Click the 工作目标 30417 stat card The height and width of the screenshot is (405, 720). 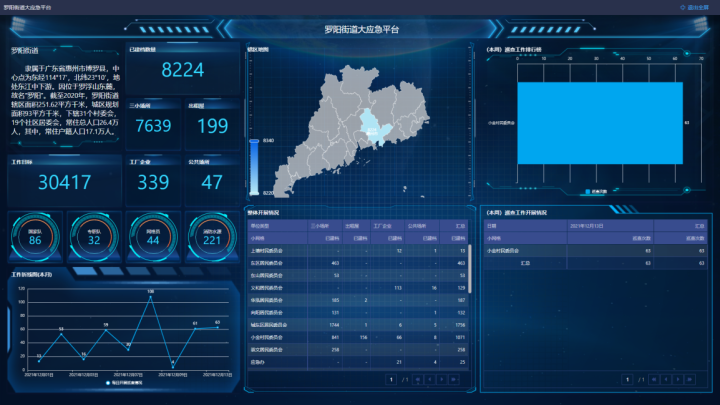point(64,180)
